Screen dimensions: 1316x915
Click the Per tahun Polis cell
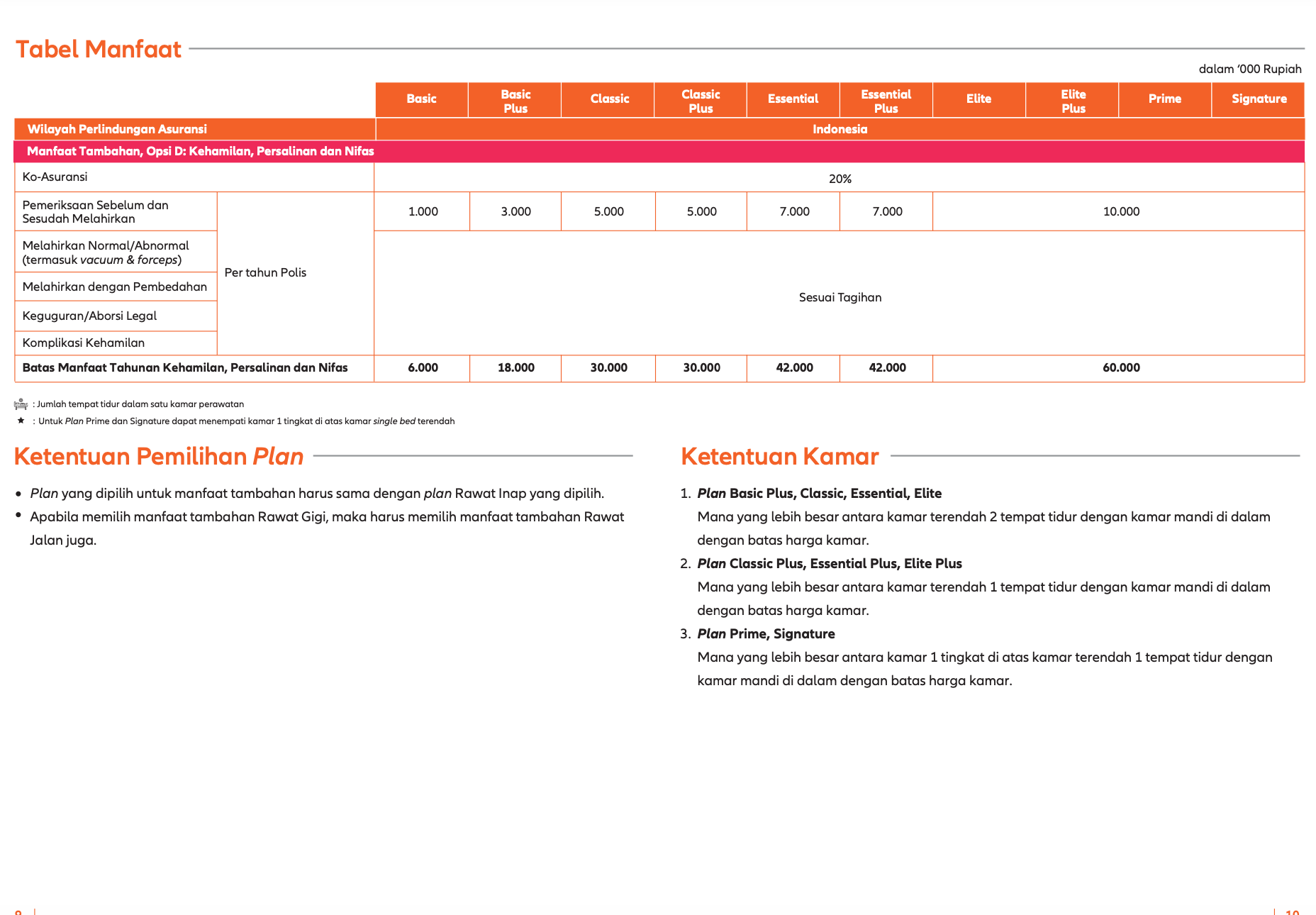265,272
